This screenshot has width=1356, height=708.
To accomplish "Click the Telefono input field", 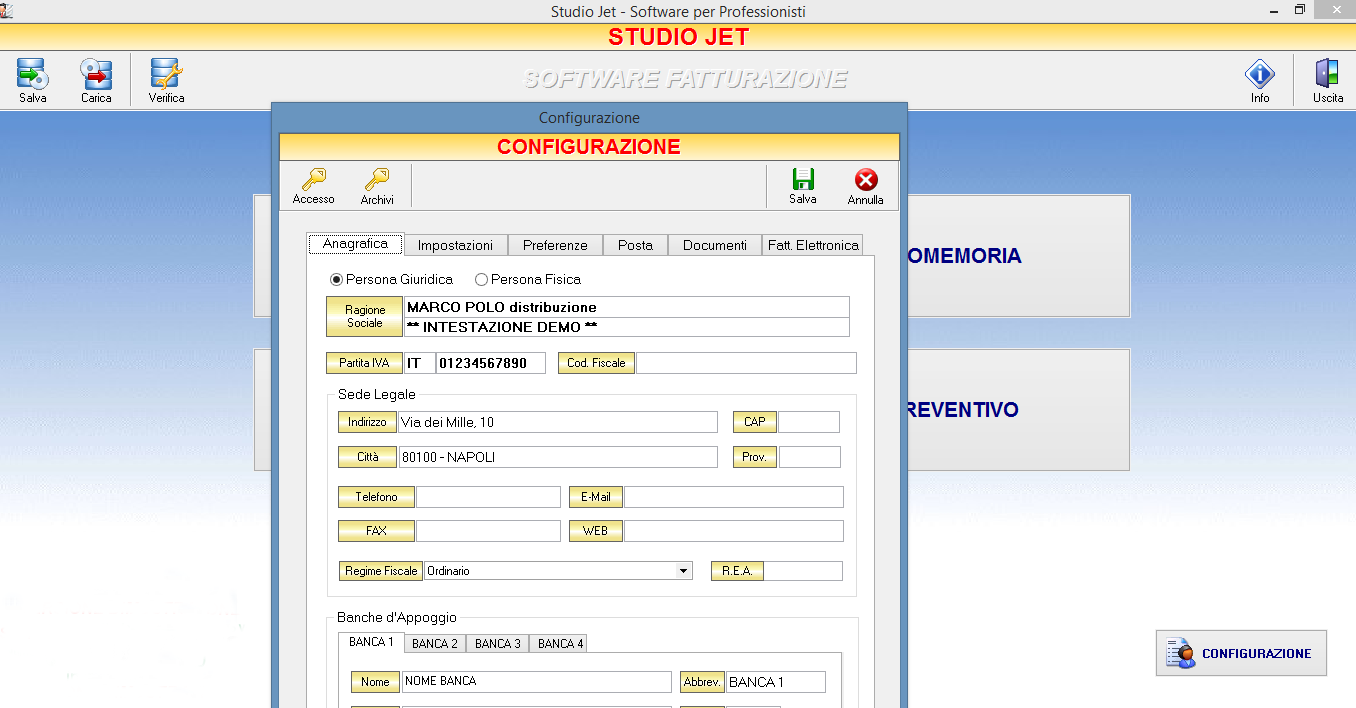I will coord(489,497).
